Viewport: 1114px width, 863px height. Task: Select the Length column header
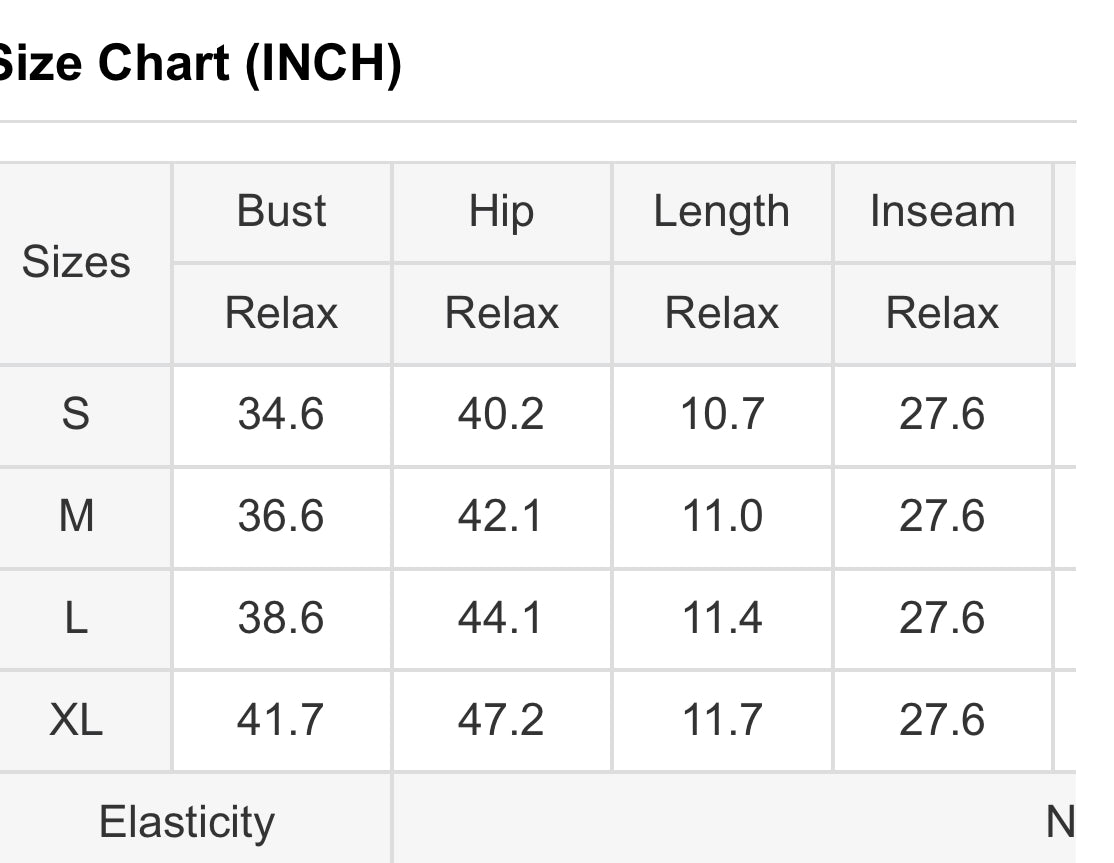[721, 212]
